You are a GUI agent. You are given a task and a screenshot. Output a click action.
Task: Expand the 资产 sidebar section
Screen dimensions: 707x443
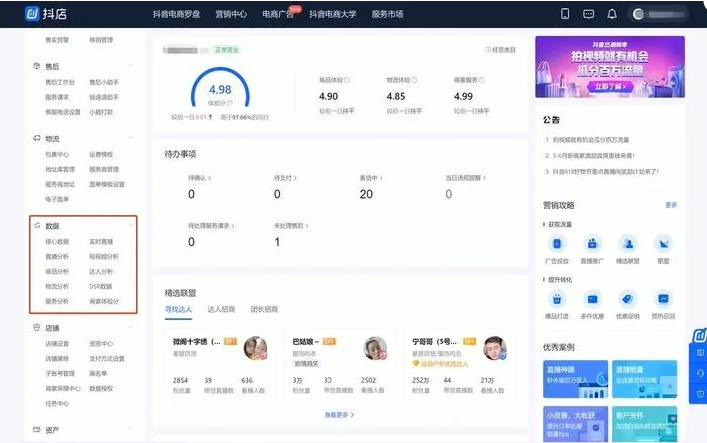tap(130, 429)
